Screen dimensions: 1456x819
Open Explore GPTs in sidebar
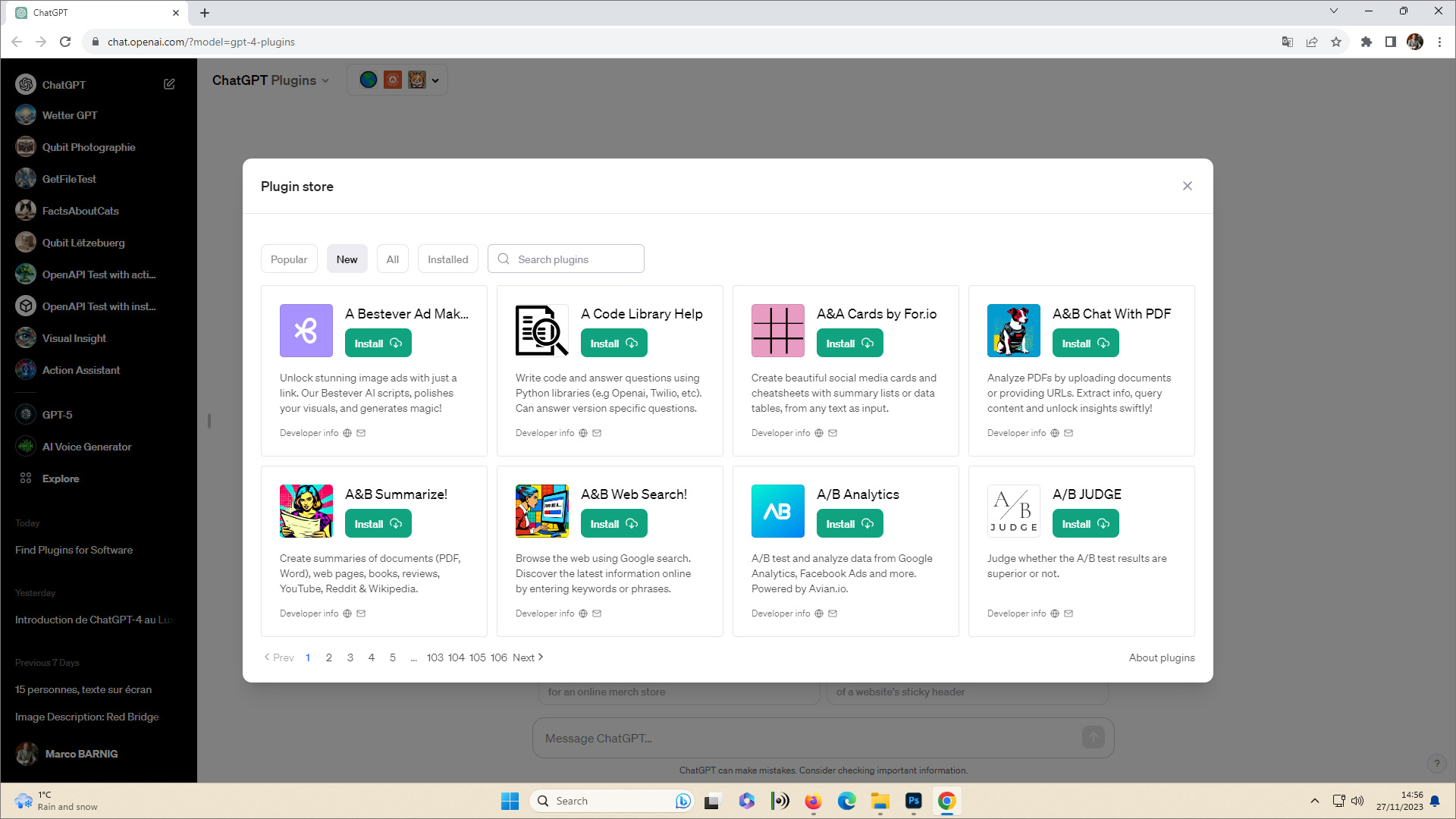(x=61, y=479)
